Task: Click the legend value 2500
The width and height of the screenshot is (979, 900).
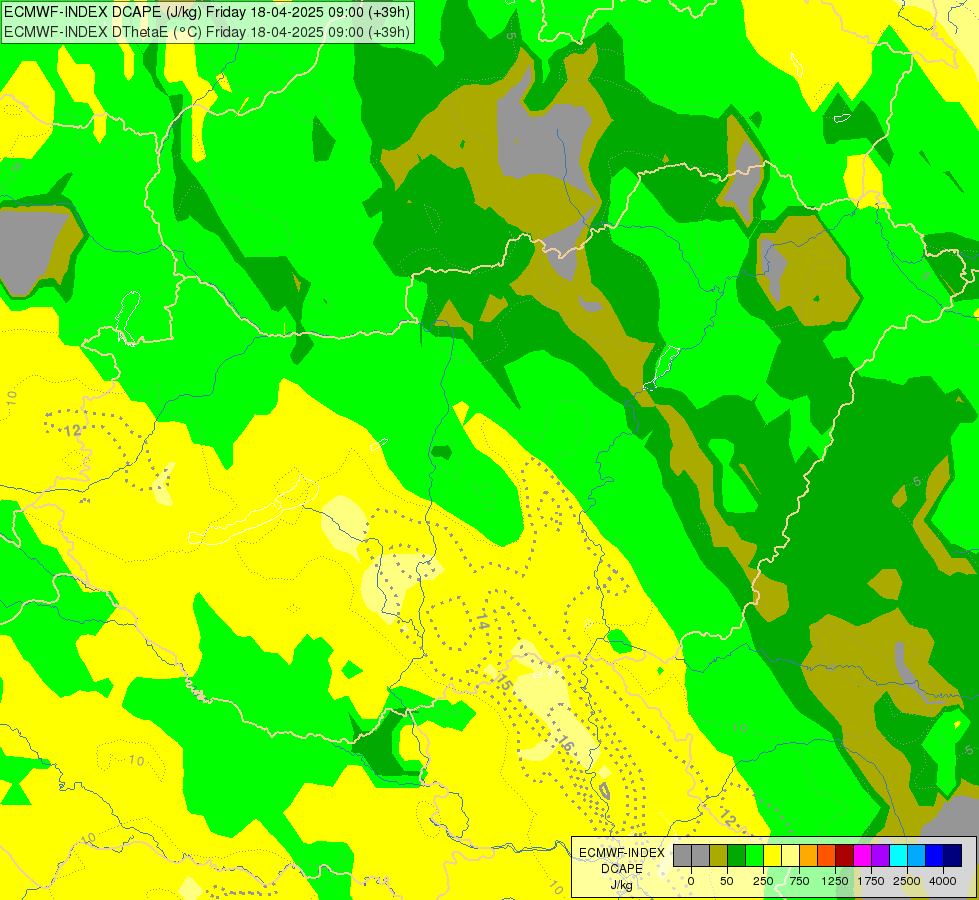Action: (907, 881)
